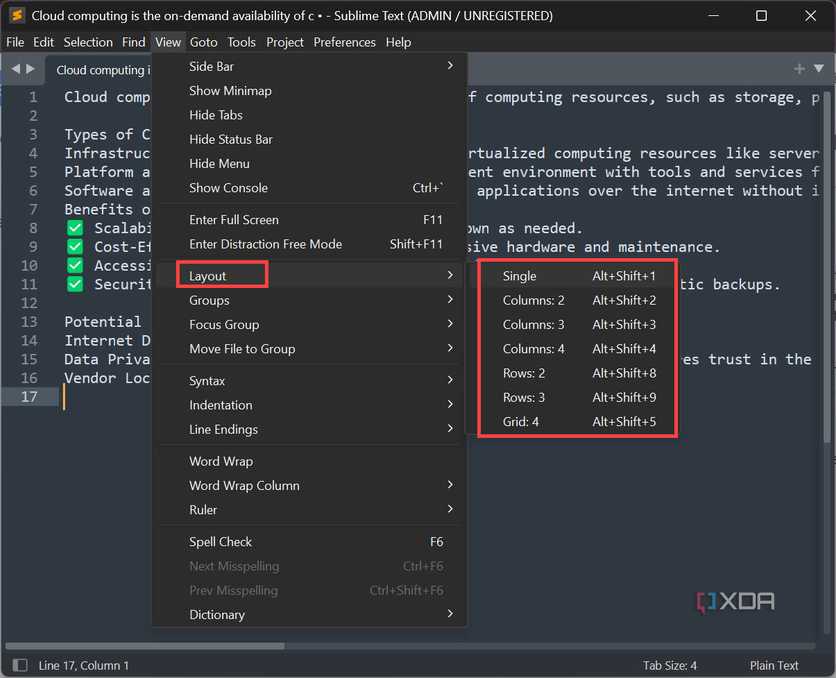Toggle Word Wrap
The height and width of the screenshot is (678, 836).
(x=310, y=461)
